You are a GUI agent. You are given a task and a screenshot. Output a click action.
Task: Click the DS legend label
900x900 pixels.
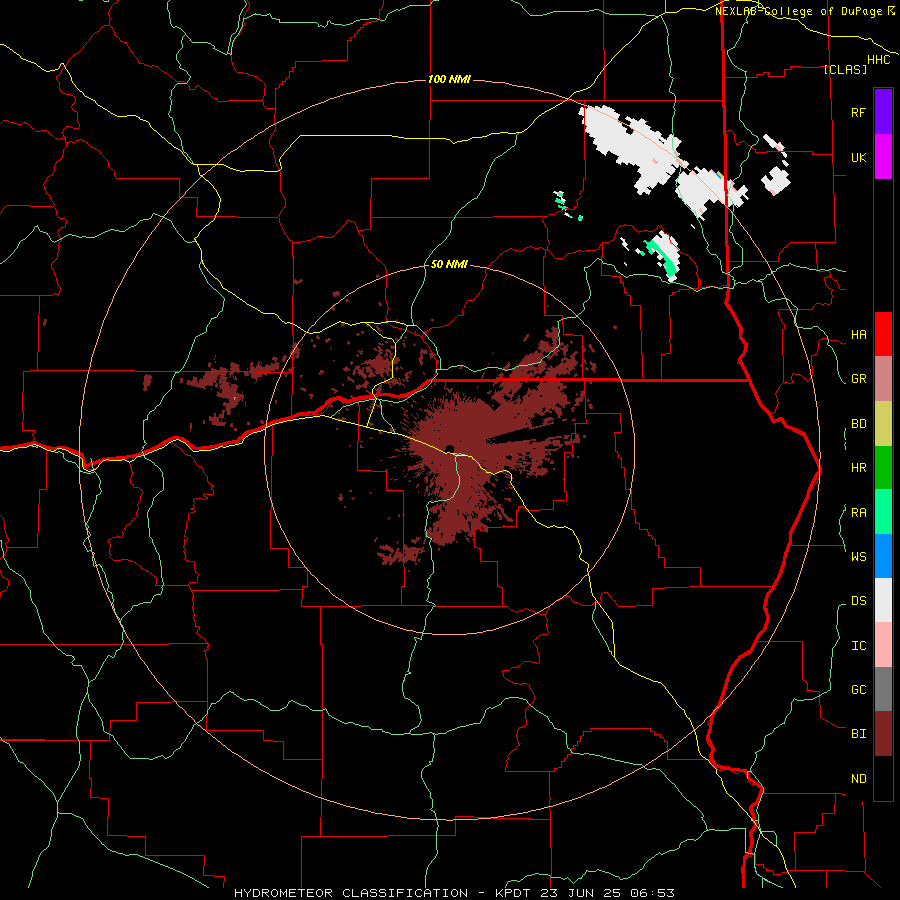pyautogui.click(x=858, y=601)
